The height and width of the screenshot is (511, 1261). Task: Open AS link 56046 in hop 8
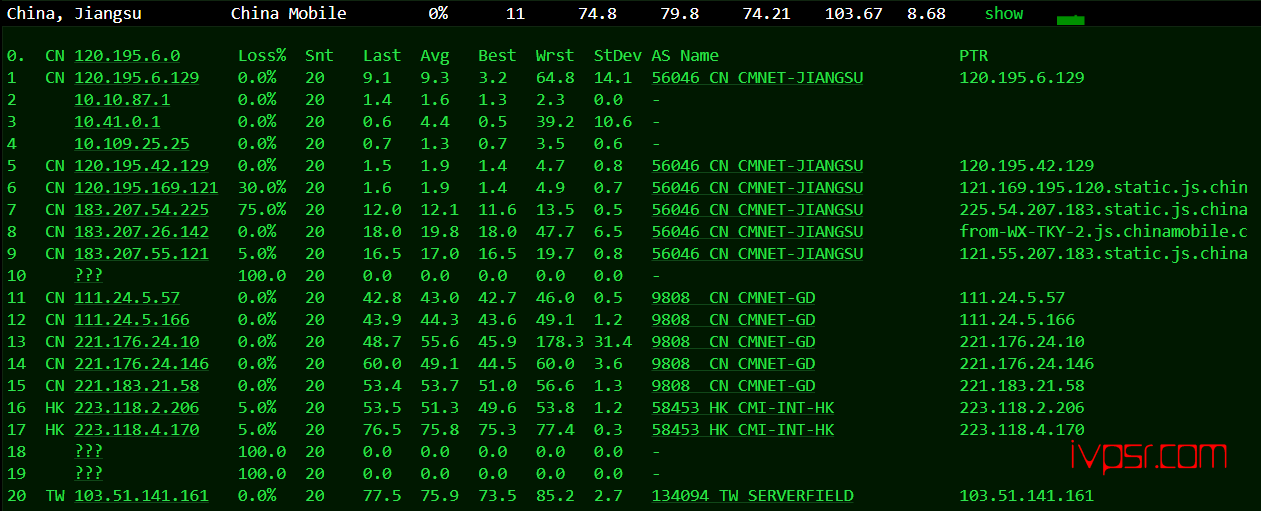tap(757, 232)
